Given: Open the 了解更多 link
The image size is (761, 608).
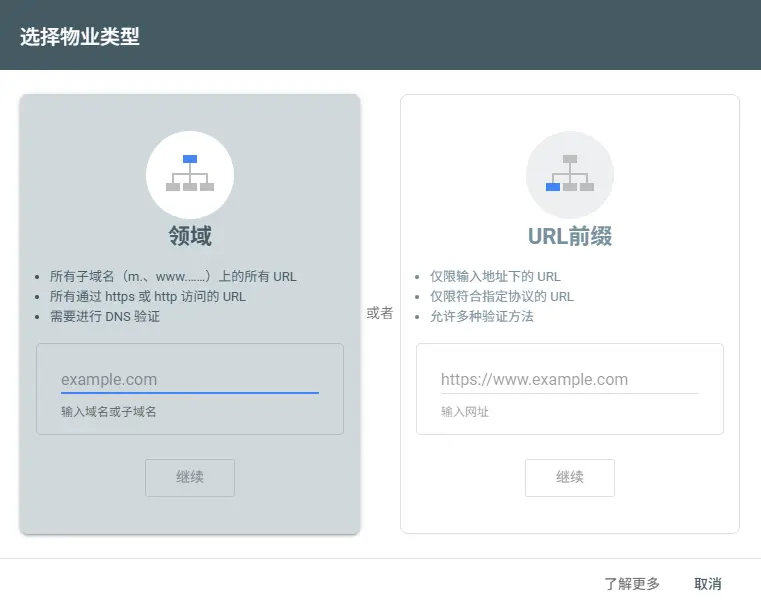Looking at the screenshot, I should tap(632, 584).
